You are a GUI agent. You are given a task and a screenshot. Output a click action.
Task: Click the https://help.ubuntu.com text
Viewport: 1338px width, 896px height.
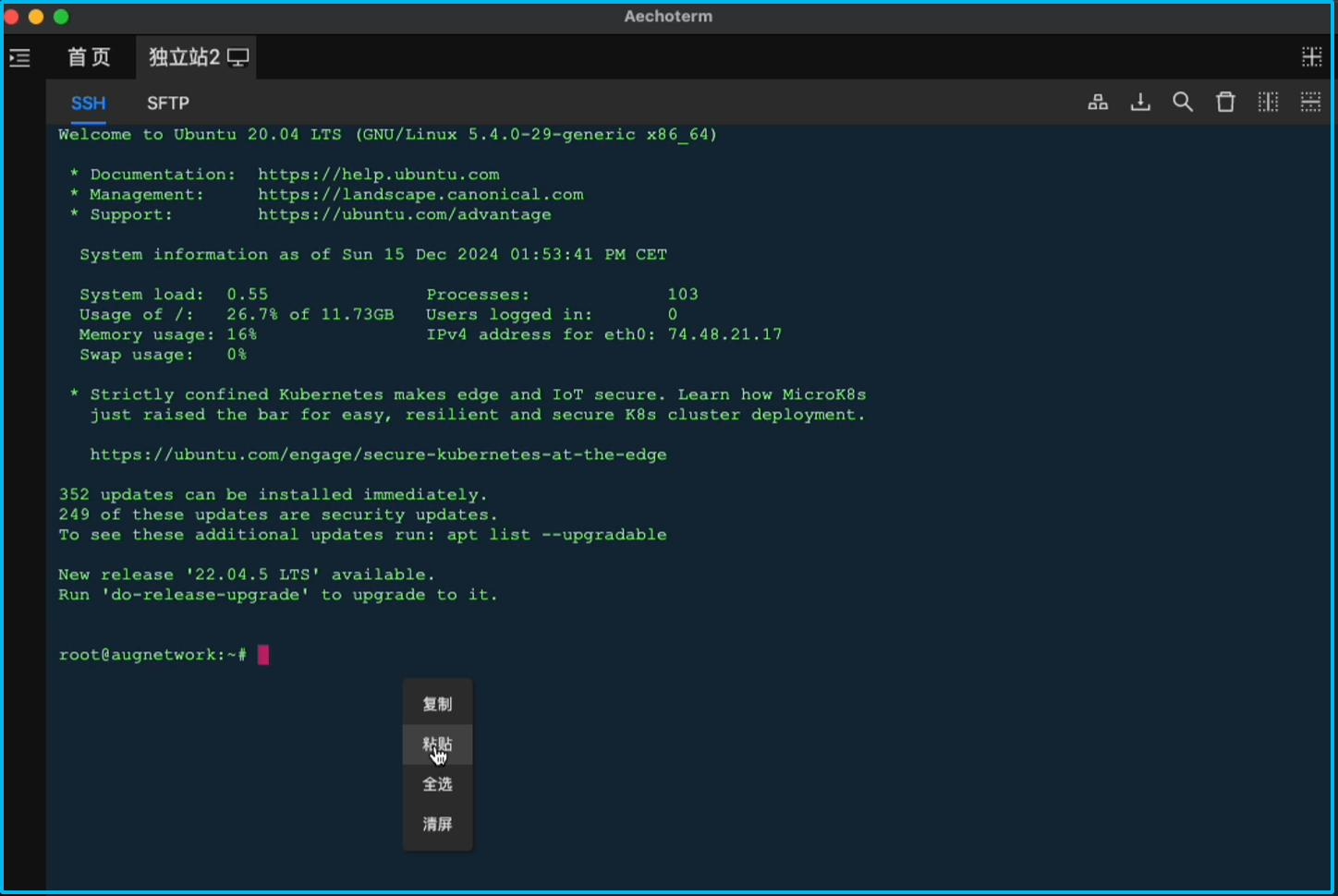click(x=379, y=175)
